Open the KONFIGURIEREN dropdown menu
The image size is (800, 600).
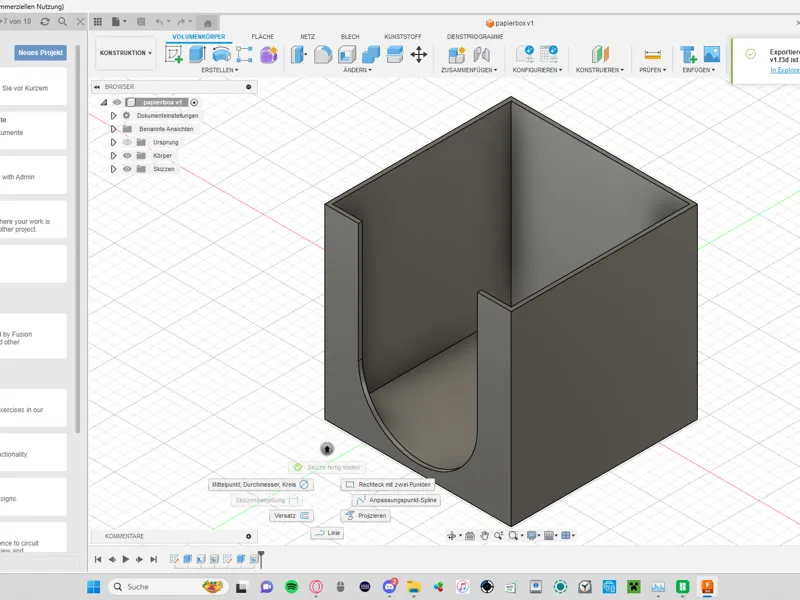537,70
